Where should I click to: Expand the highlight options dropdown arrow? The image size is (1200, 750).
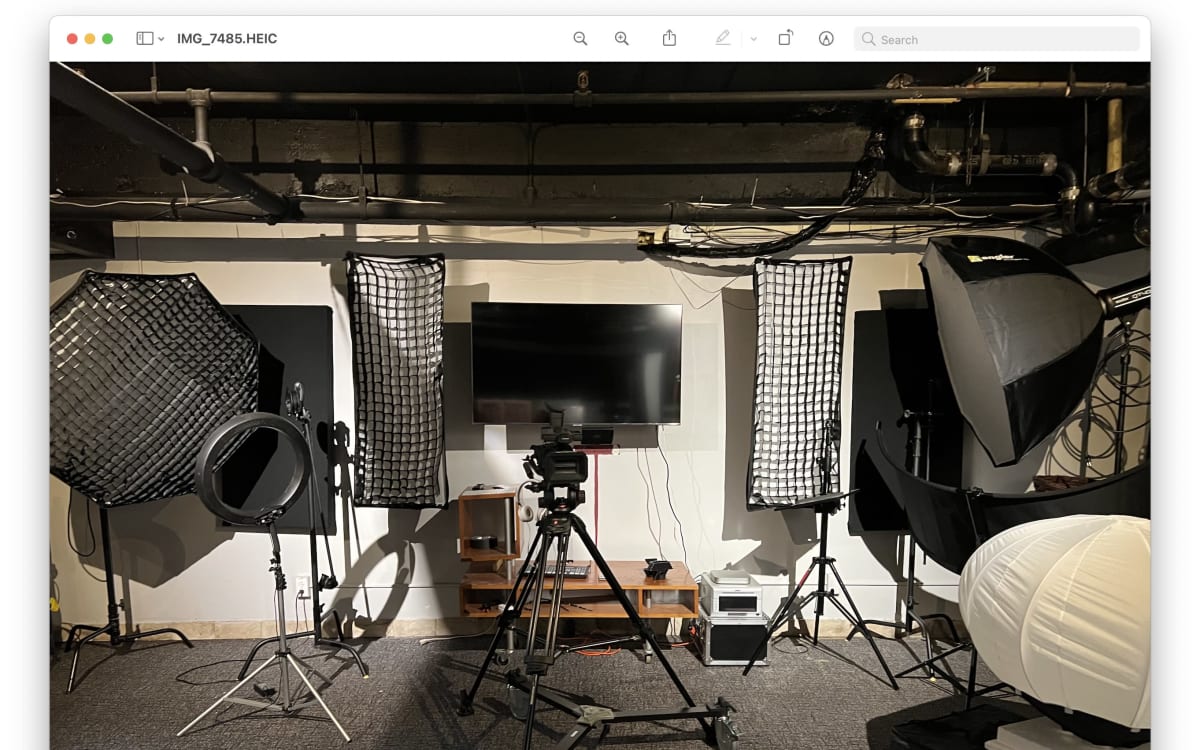pos(754,39)
